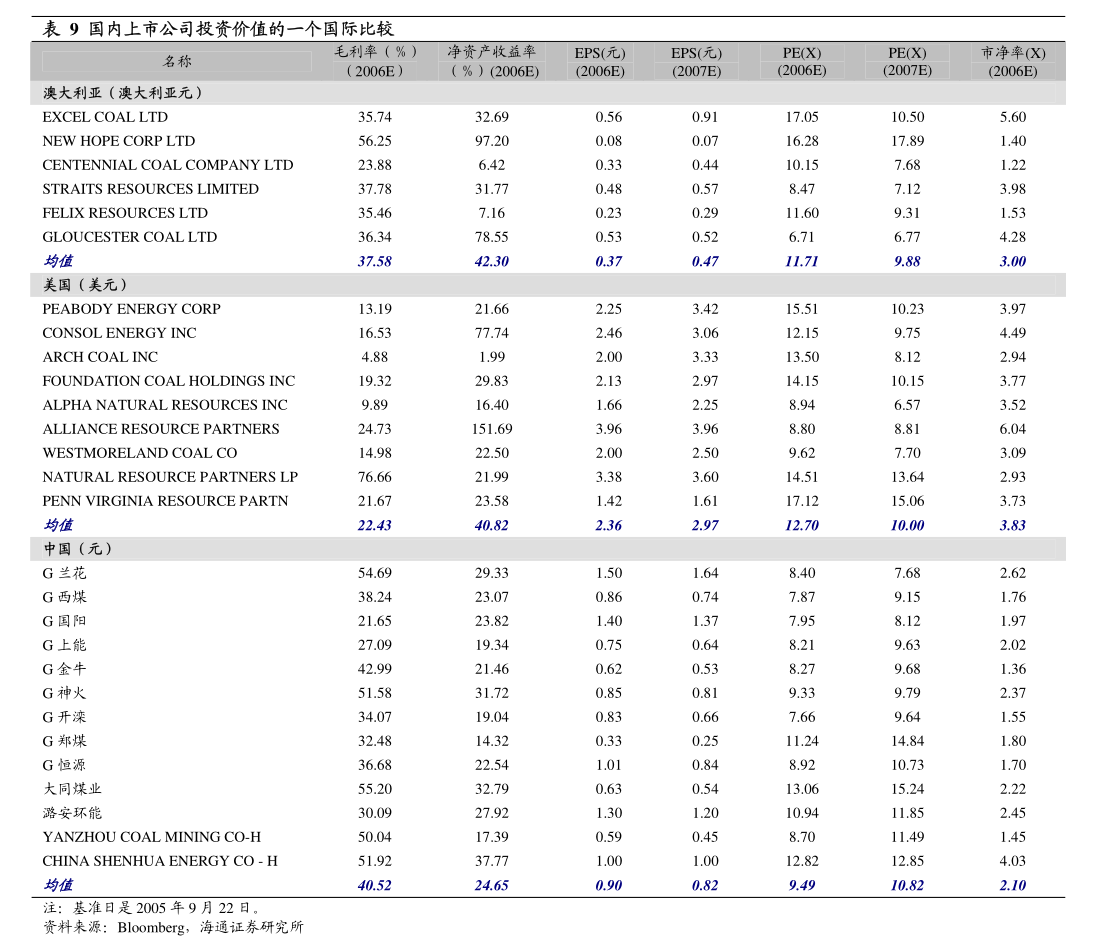The height and width of the screenshot is (951, 1095).
Task: Click the 美国（美元）section heading
Action: (85, 285)
